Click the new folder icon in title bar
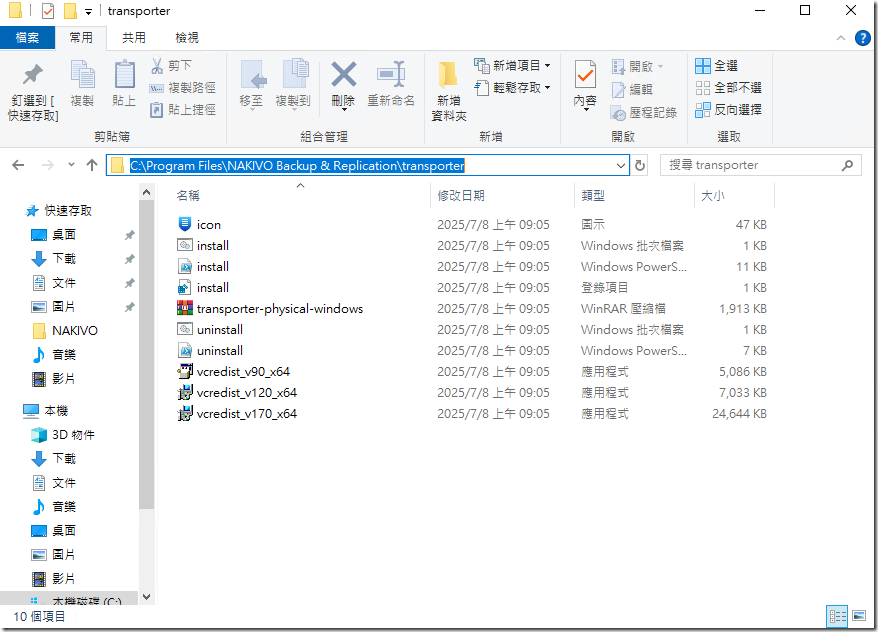Viewport: 878px width, 632px height. tap(70, 11)
